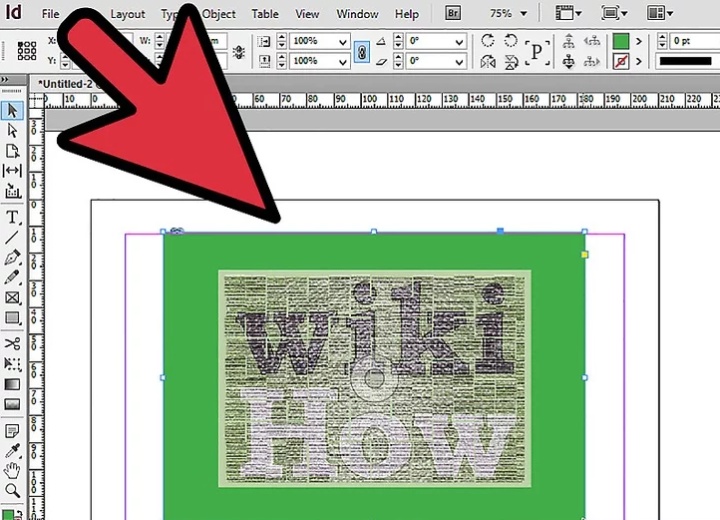The image size is (720, 520).
Task: Open the Screen Mode dropdown
Action: coord(614,13)
